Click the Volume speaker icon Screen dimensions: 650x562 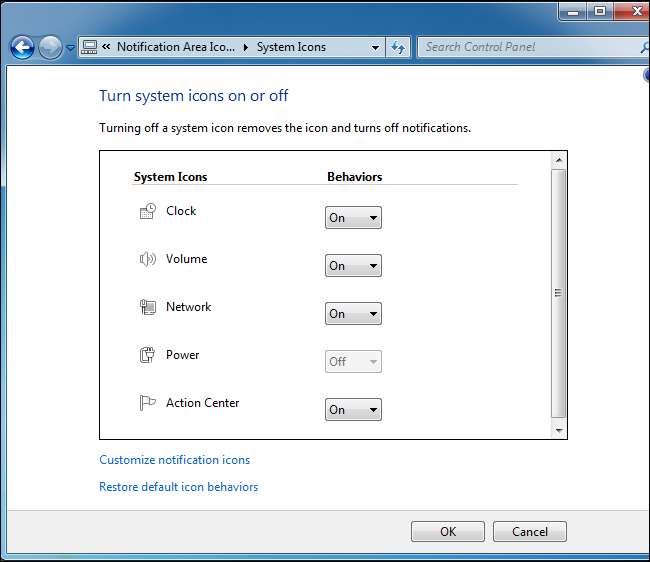pos(148,259)
